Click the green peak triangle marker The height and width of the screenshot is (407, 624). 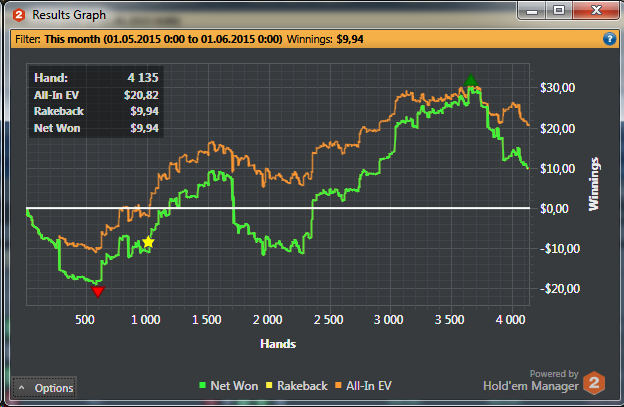pos(470,80)
